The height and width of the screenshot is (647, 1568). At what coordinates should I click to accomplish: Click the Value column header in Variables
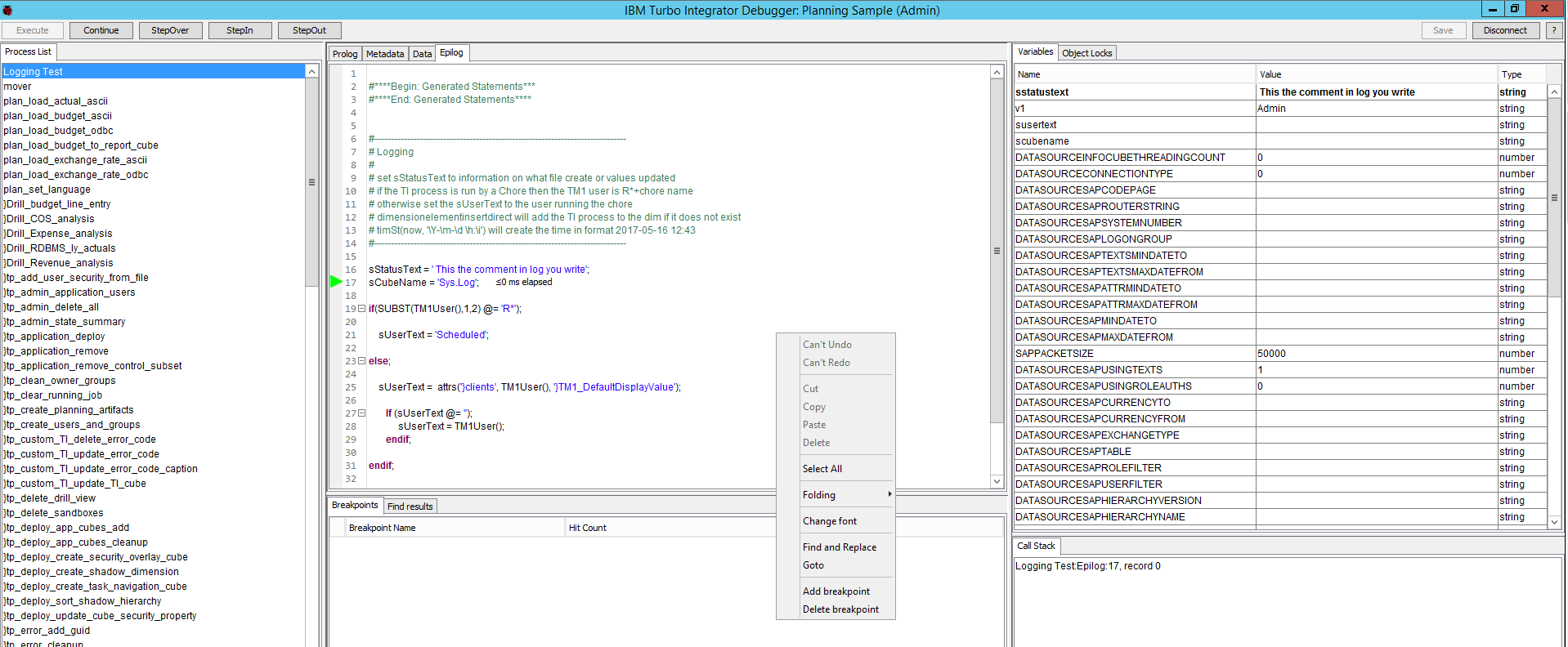pyautogui.click(x=1377, y=74)
